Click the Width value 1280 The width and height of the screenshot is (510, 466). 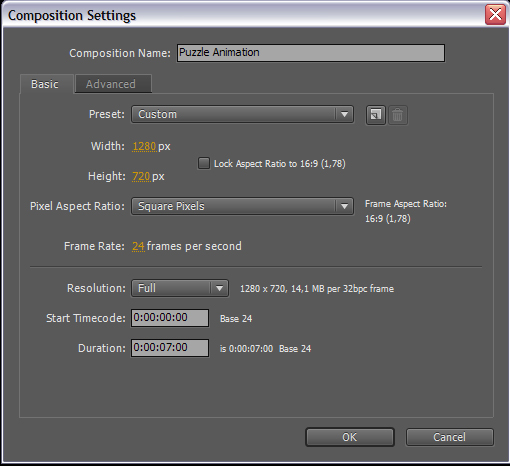coord(144,146)
